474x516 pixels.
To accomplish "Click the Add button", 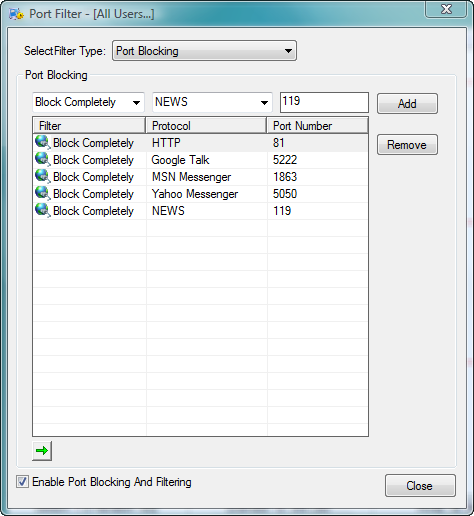I will click(x=407, y=104).
